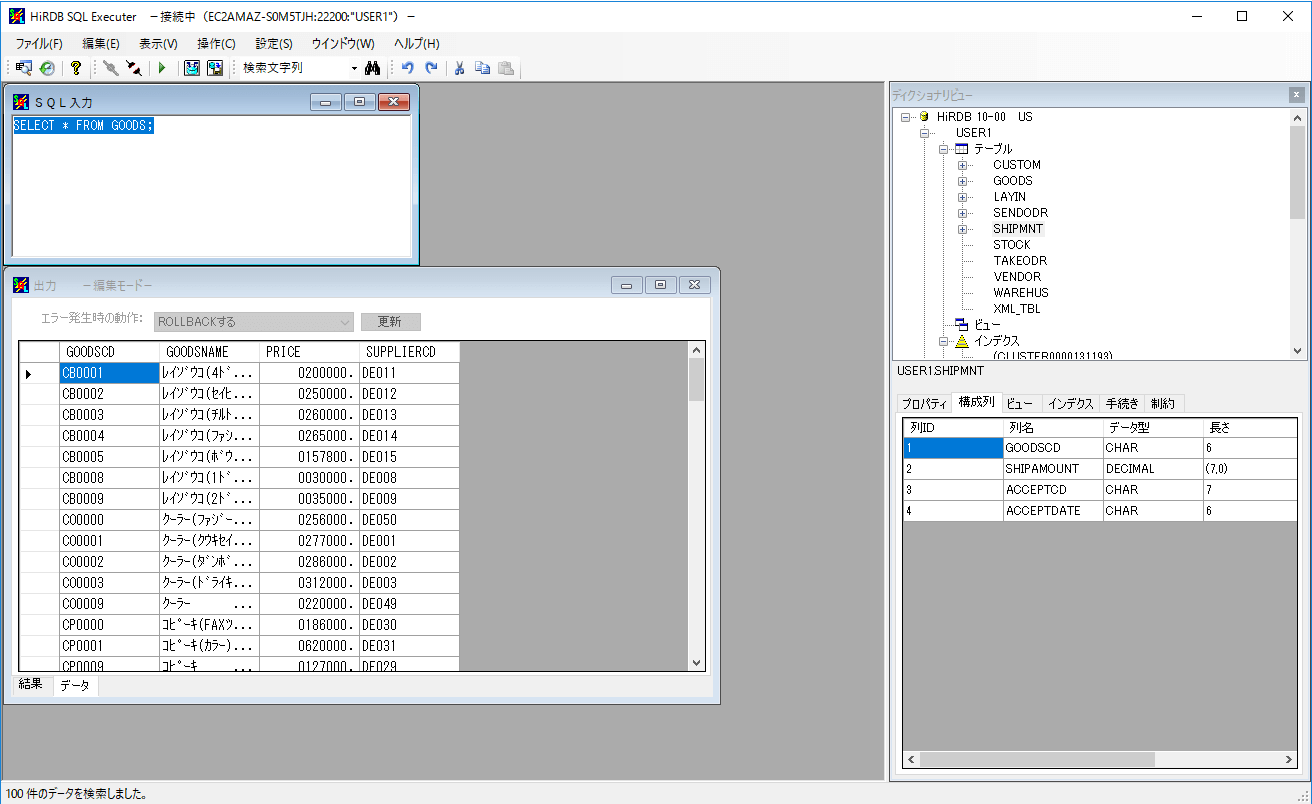
Task: Cut text using the scissors icon
Action: pos(459,67)
